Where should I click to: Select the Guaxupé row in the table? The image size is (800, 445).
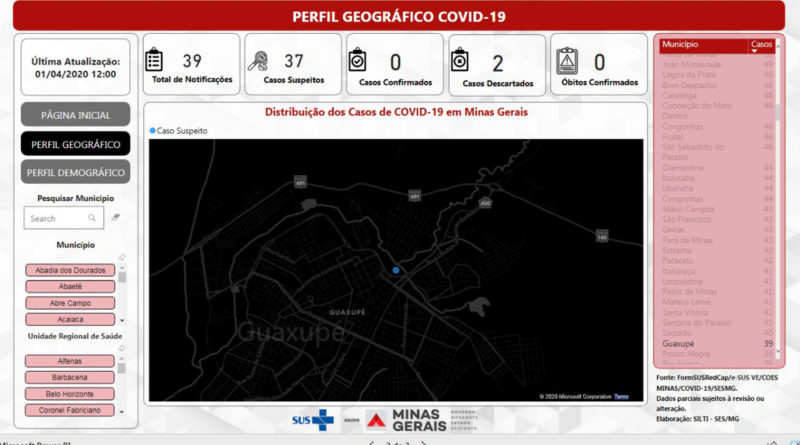(x=717, y=343)
